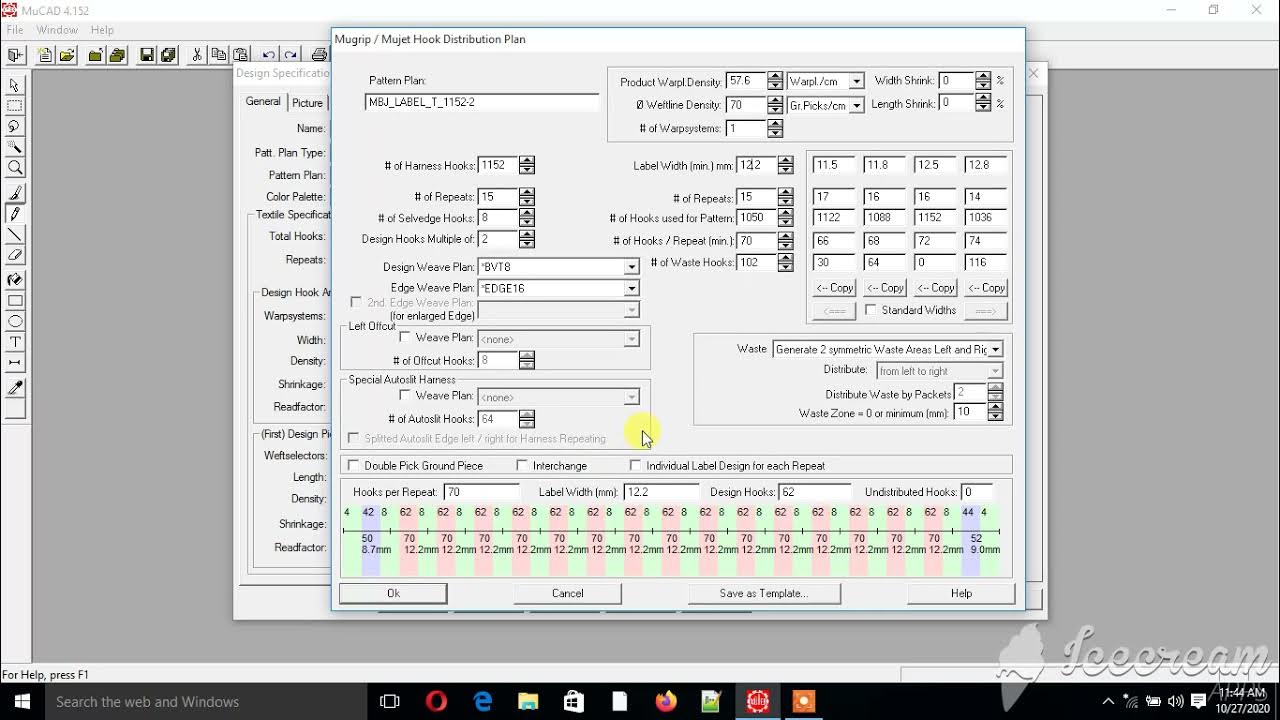Click the dialog Help button
The height and width of the screenshot is (720, 1280).
pyautogui.click(x=961, y=593)
